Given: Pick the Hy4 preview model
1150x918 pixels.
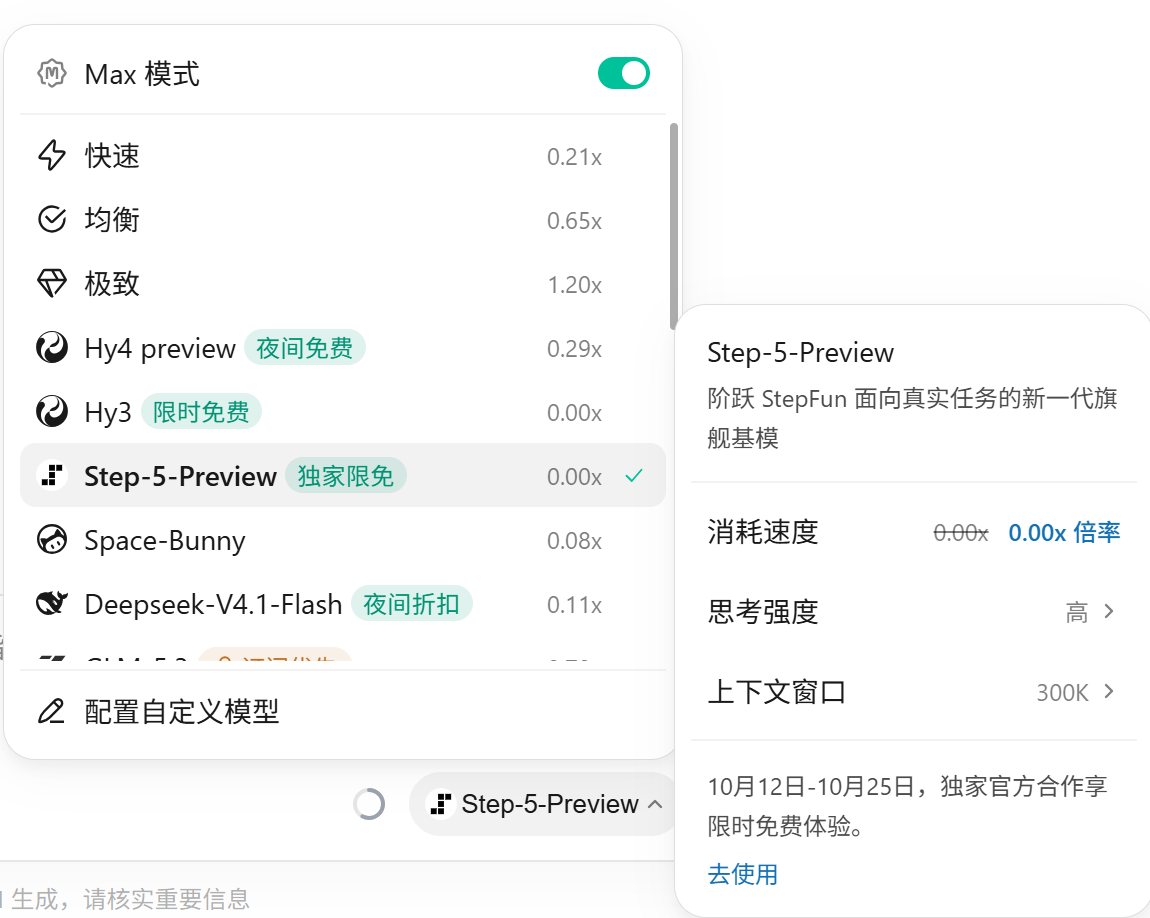Looking at the screenshot, I should click(x=343, y=348).
